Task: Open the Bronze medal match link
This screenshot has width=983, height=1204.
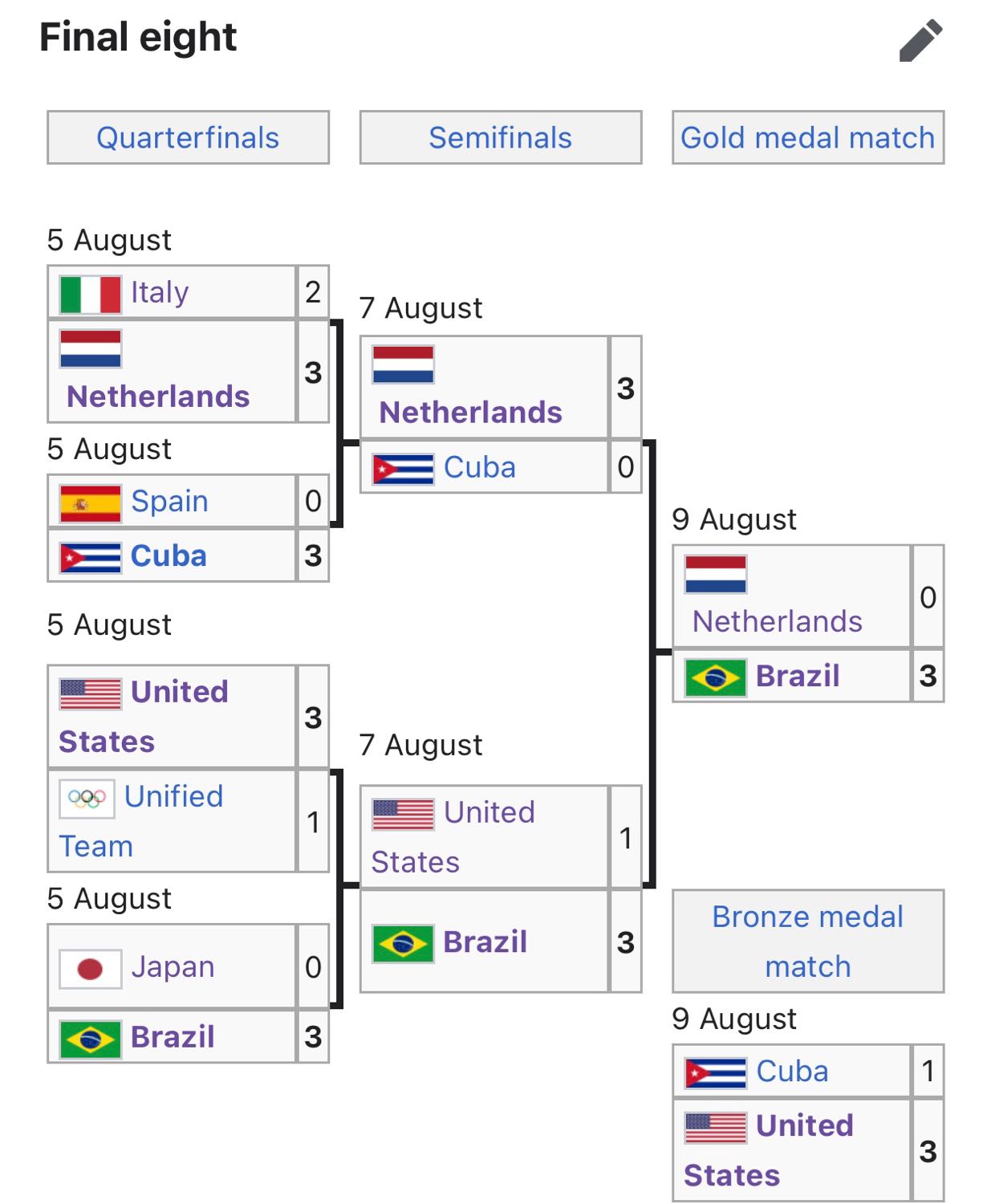Action: pos(807,942)
